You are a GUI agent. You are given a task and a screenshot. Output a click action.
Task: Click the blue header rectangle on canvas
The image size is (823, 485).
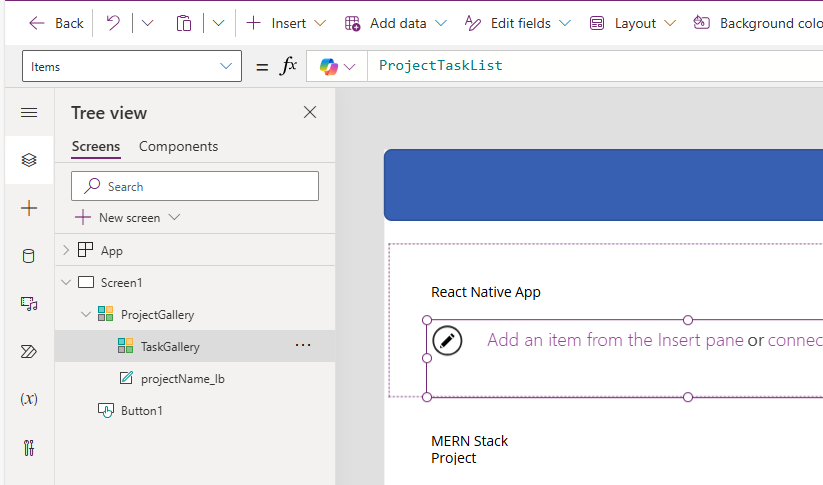pos(604,185)
